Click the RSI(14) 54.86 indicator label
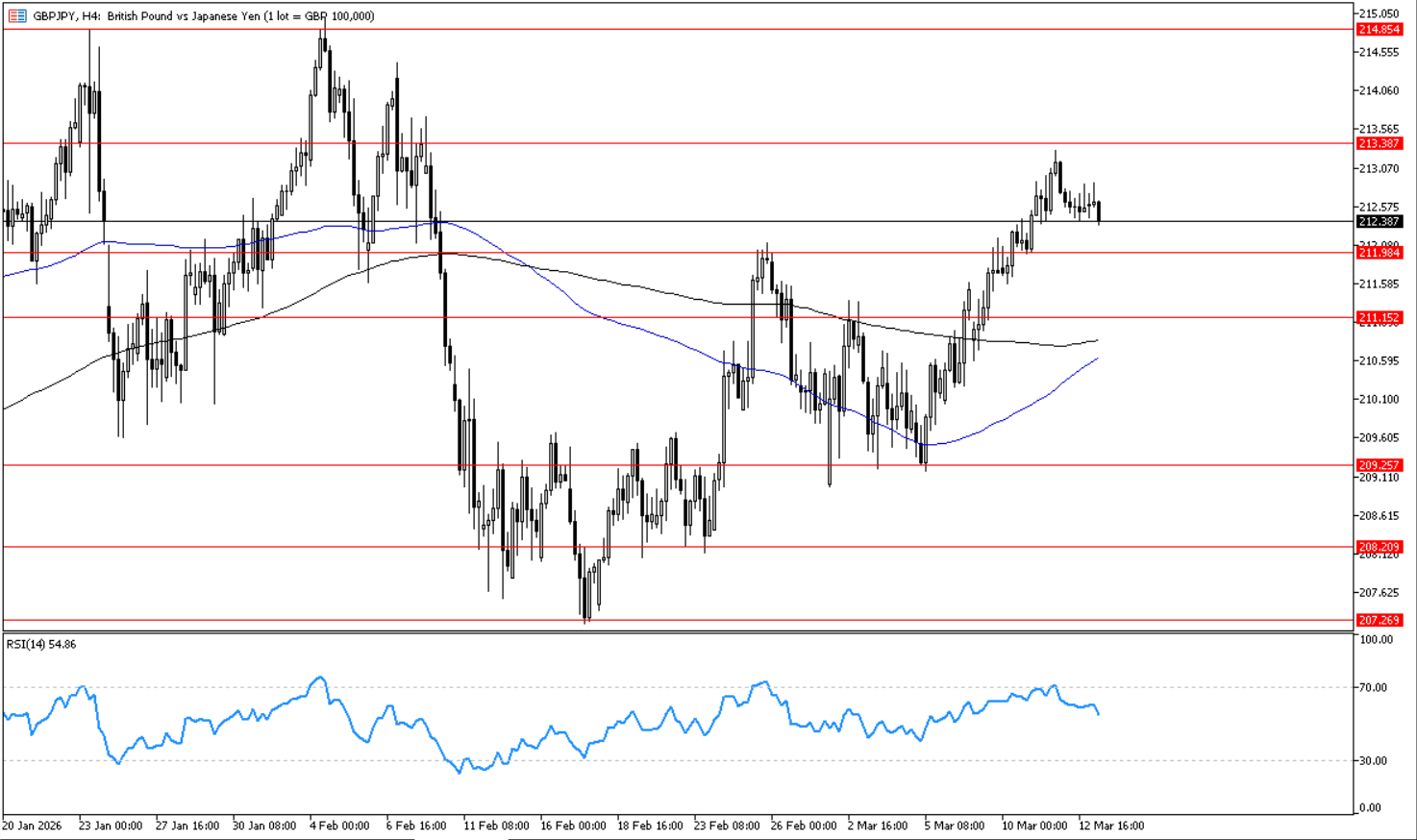 coord(41,644)
